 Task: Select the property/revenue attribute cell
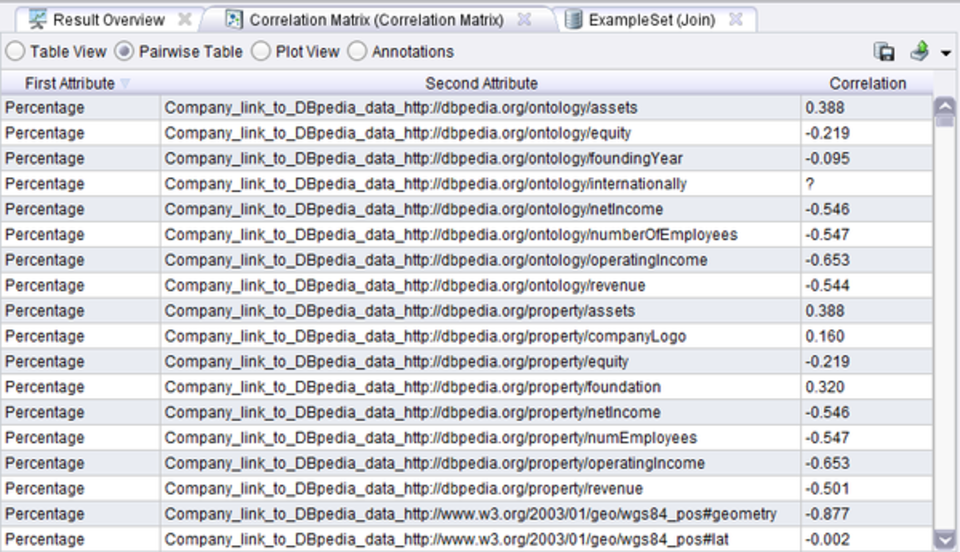[481, 489]
